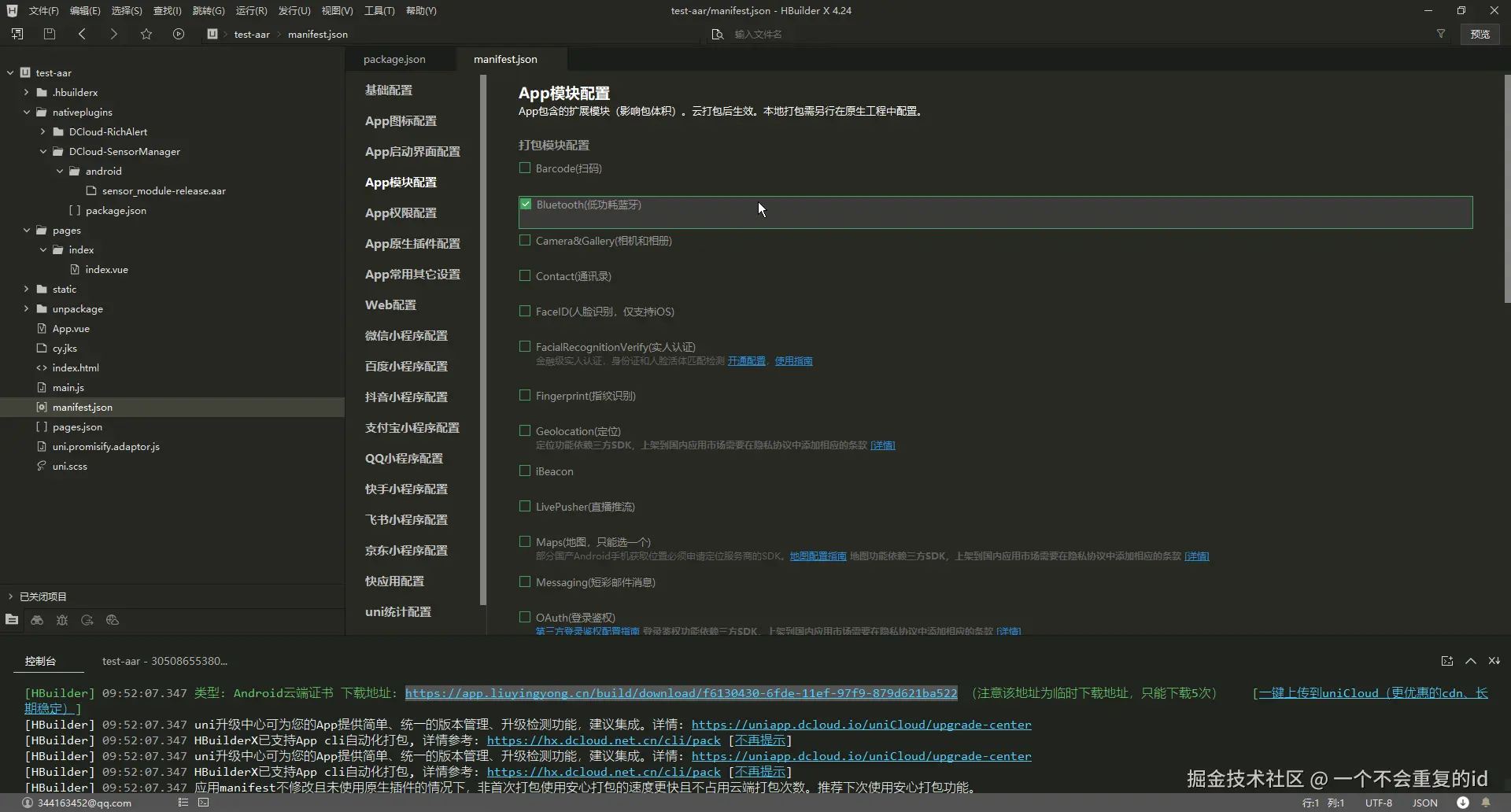Open the 使用指南 link
This screenshot has height=812, width=1511.
point(794,361)
